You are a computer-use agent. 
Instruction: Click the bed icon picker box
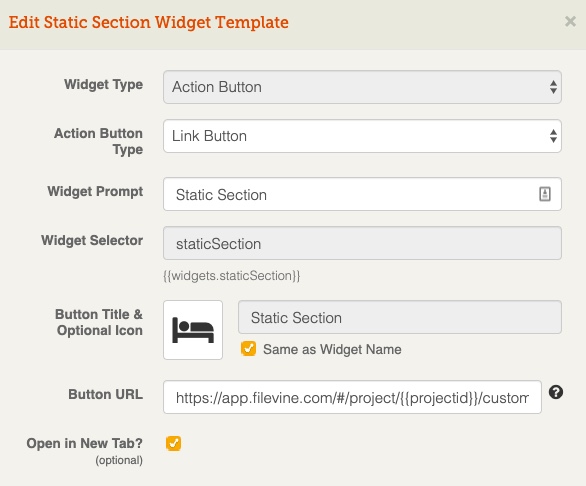click(193, 330)
